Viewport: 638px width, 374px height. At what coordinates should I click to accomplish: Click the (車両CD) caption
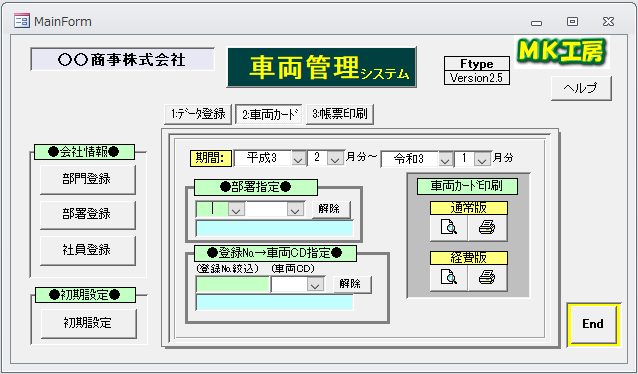[x=293, y=269]
